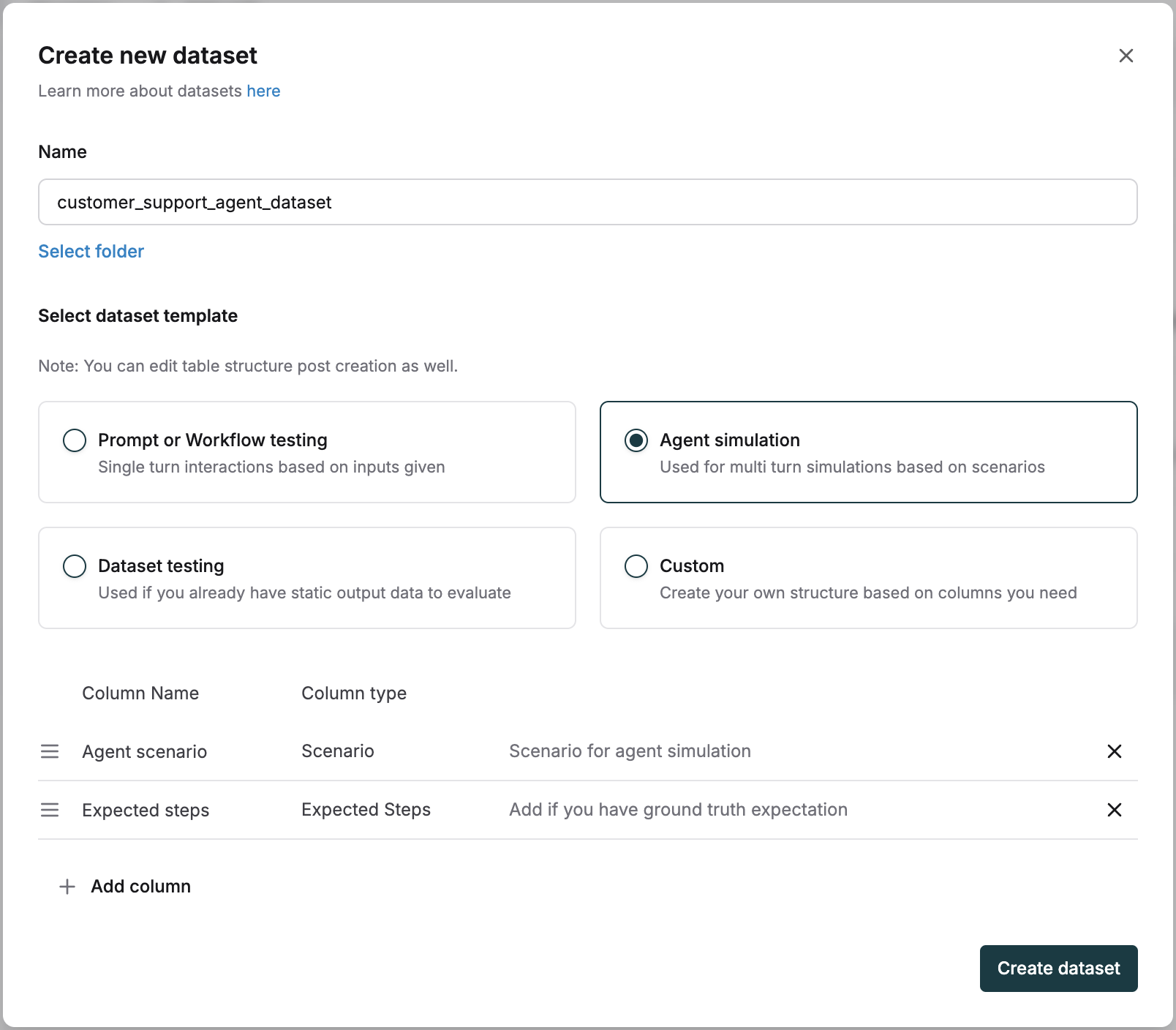Click the dataset name input field
Screen dimensions: 1176x1030
[588, 202]
